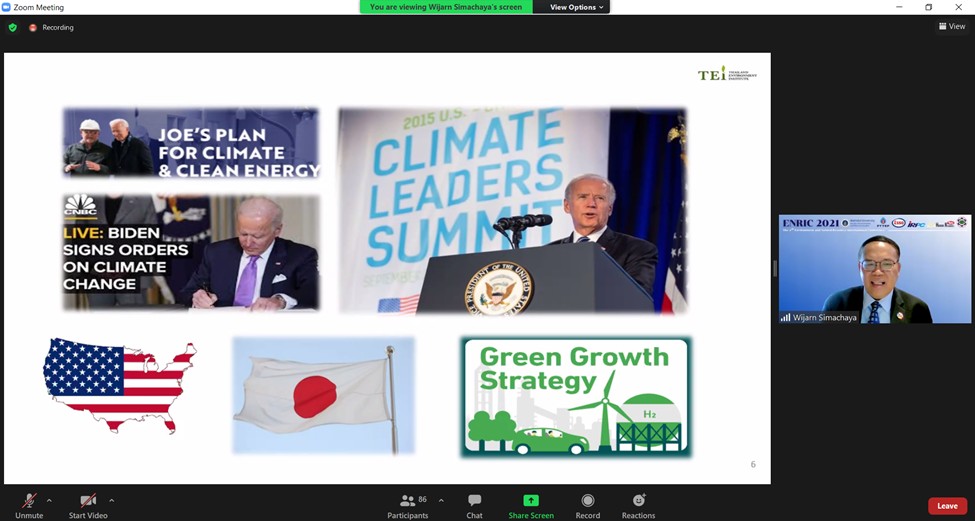Start Video with the camera button

click(x=88, y=505)
